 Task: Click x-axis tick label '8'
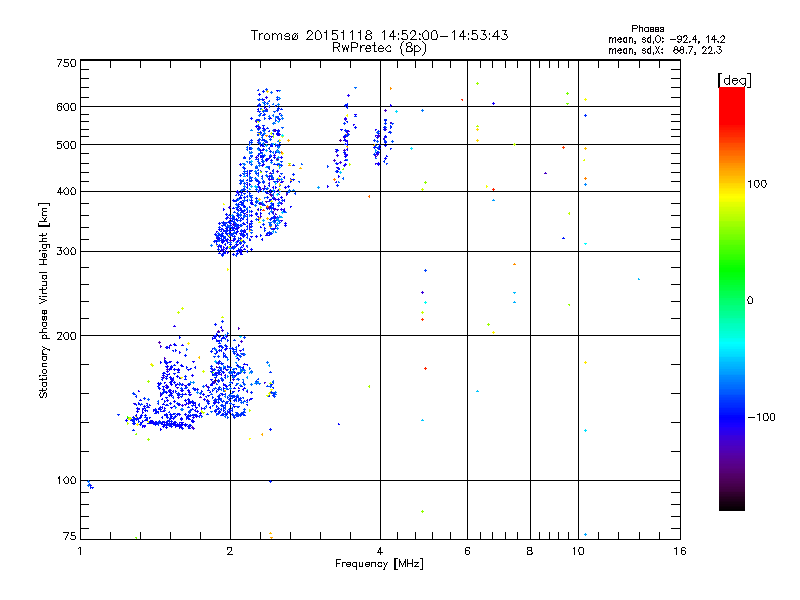530,551
